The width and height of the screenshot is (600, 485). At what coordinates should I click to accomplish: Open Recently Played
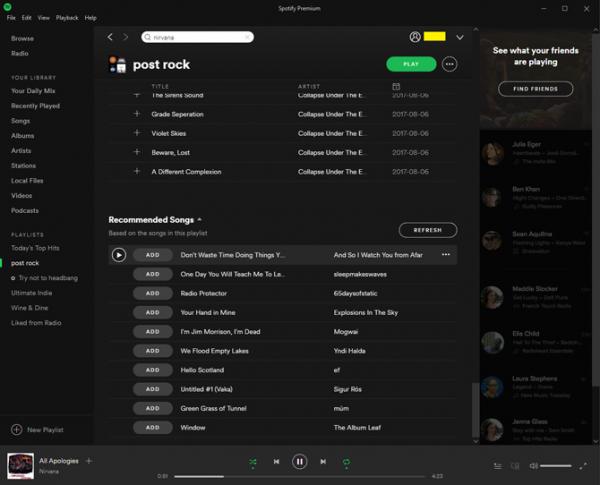[35, 106]
